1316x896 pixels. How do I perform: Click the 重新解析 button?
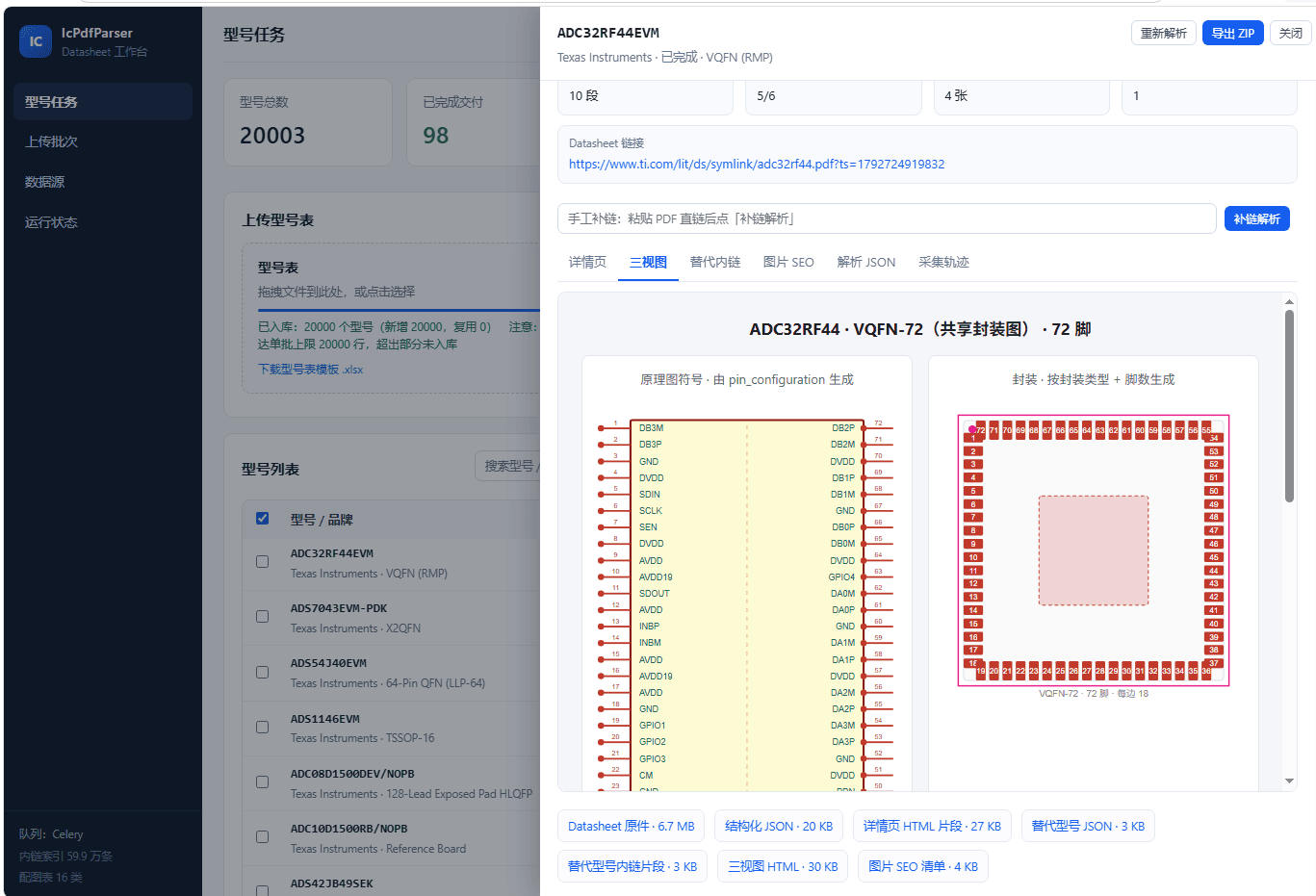(x=1163, y=33)
